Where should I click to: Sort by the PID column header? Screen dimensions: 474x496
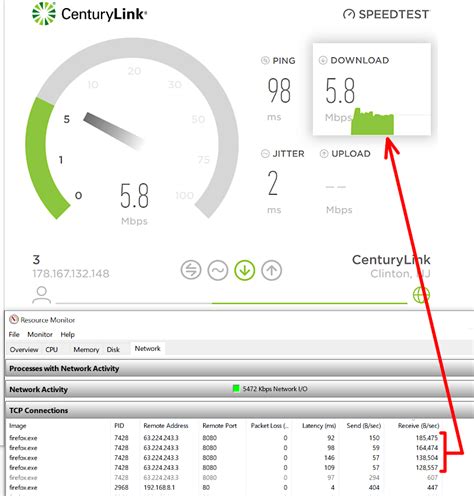[x=119, y=426]
